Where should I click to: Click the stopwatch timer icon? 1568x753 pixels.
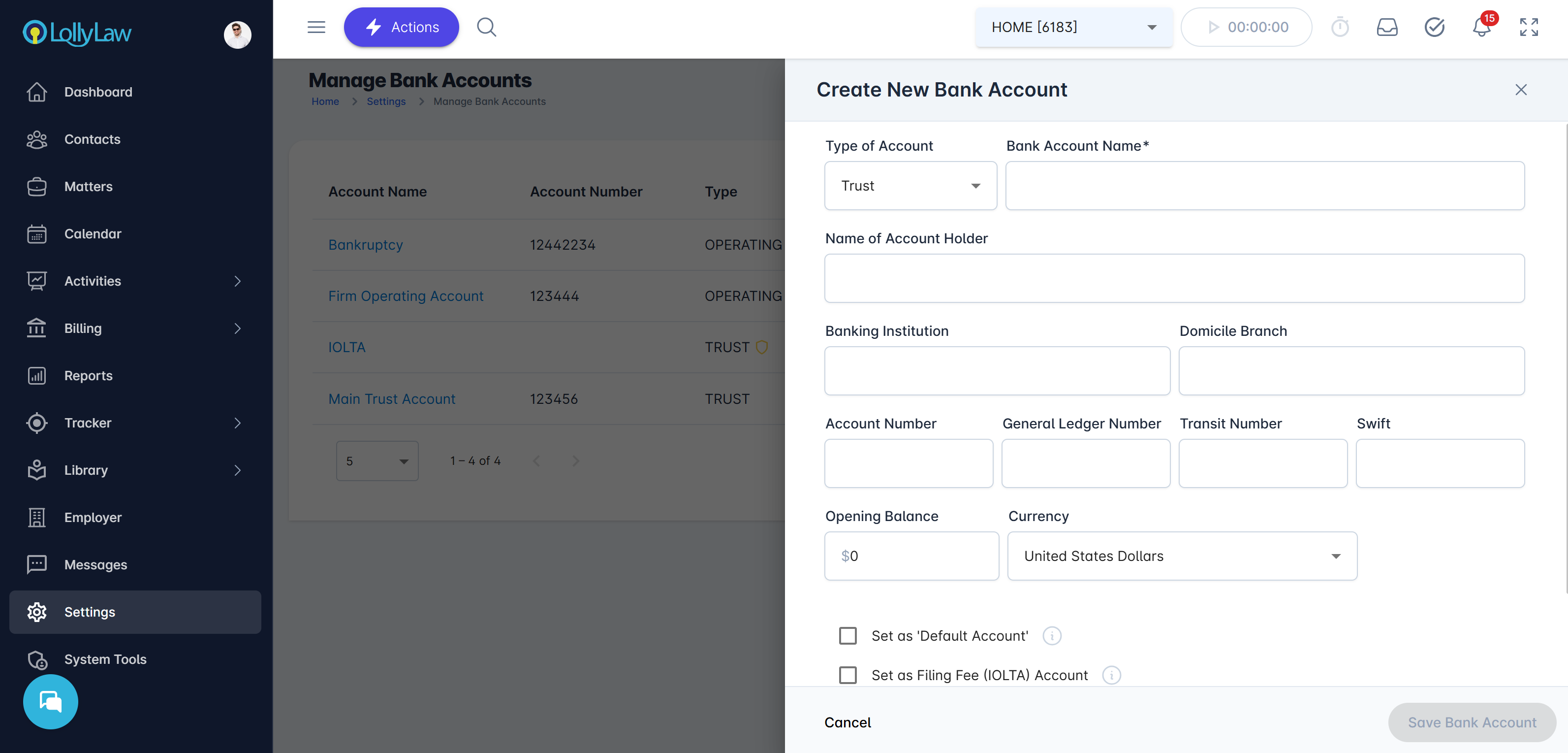click(x=1340, y=27)
